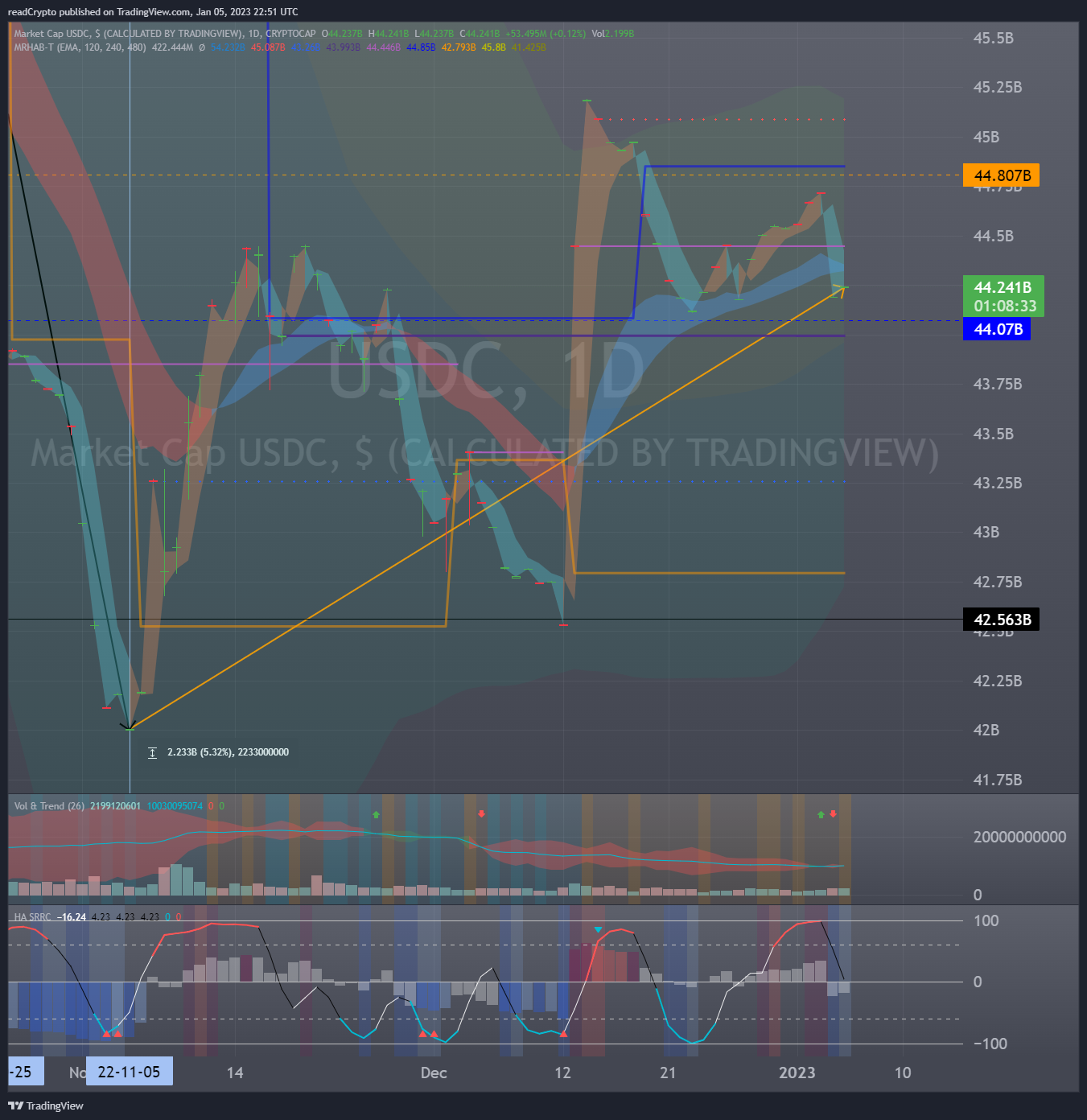Click the orange 42.793B MRHAB-T value
The image size is (1087, 1120).
tap(459, 47)
